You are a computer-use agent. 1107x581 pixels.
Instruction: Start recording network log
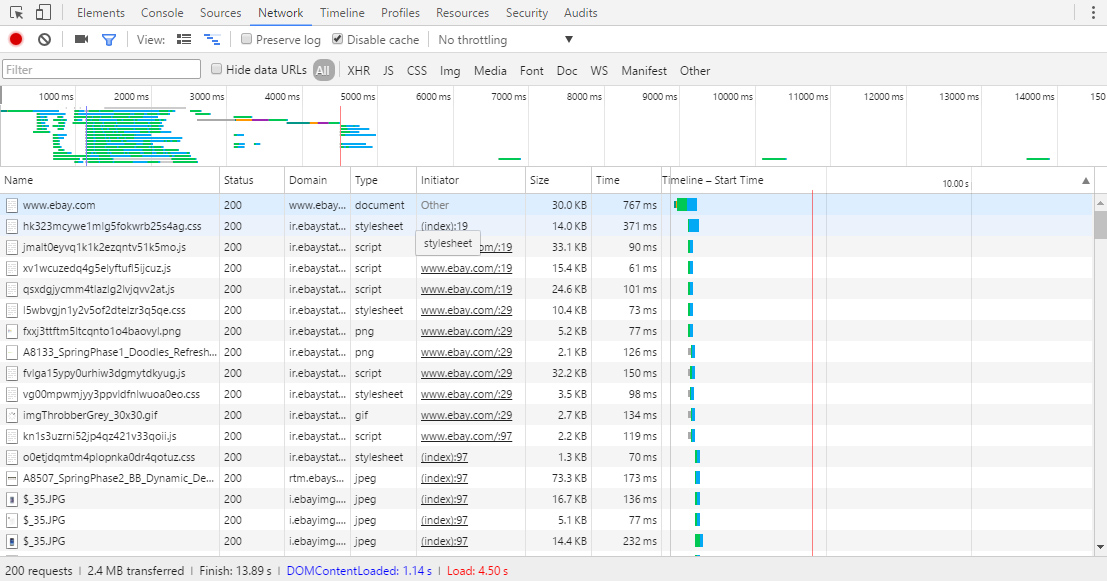coord(14,38)
